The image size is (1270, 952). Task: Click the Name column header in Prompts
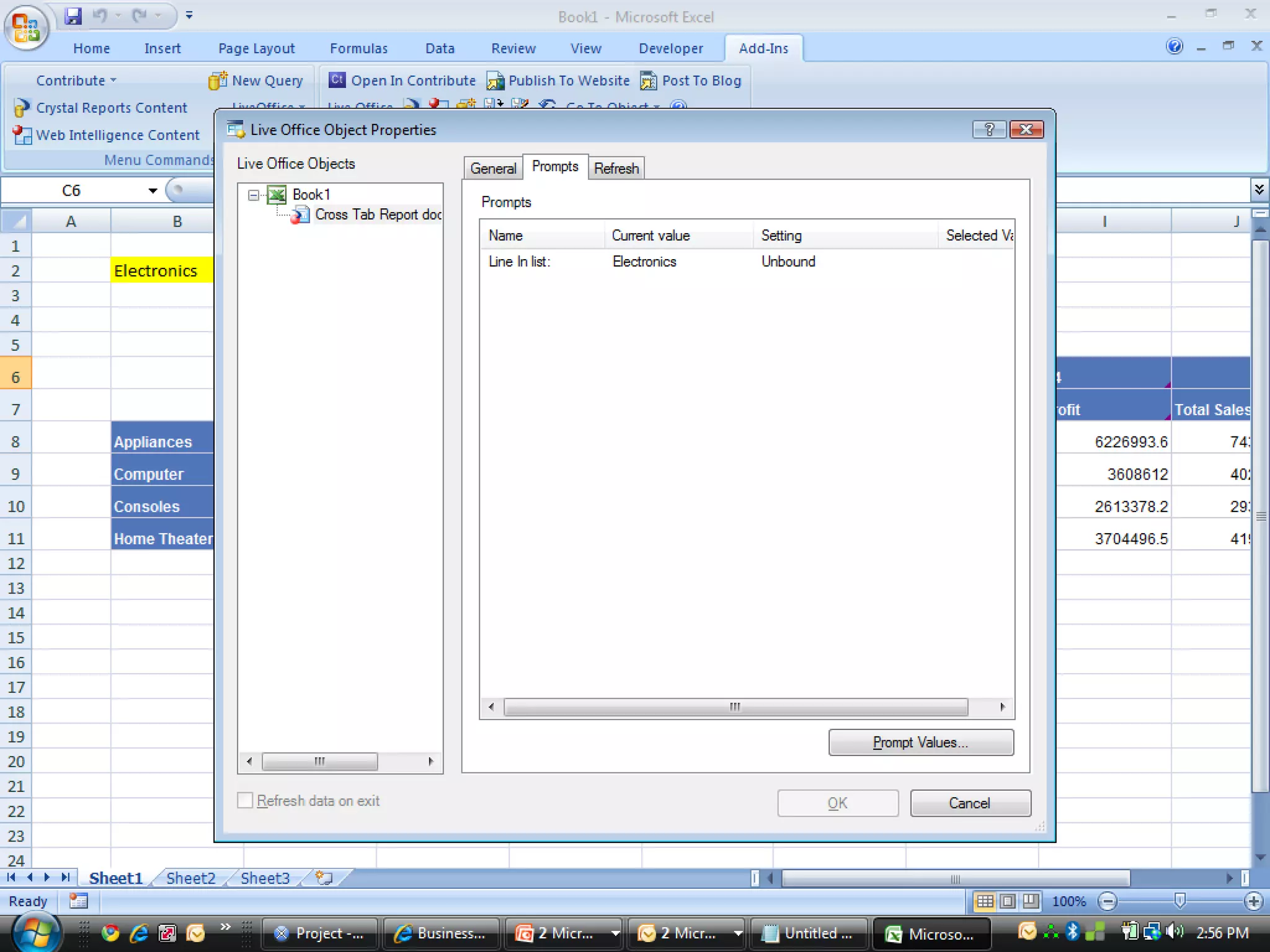coord(542,236)
